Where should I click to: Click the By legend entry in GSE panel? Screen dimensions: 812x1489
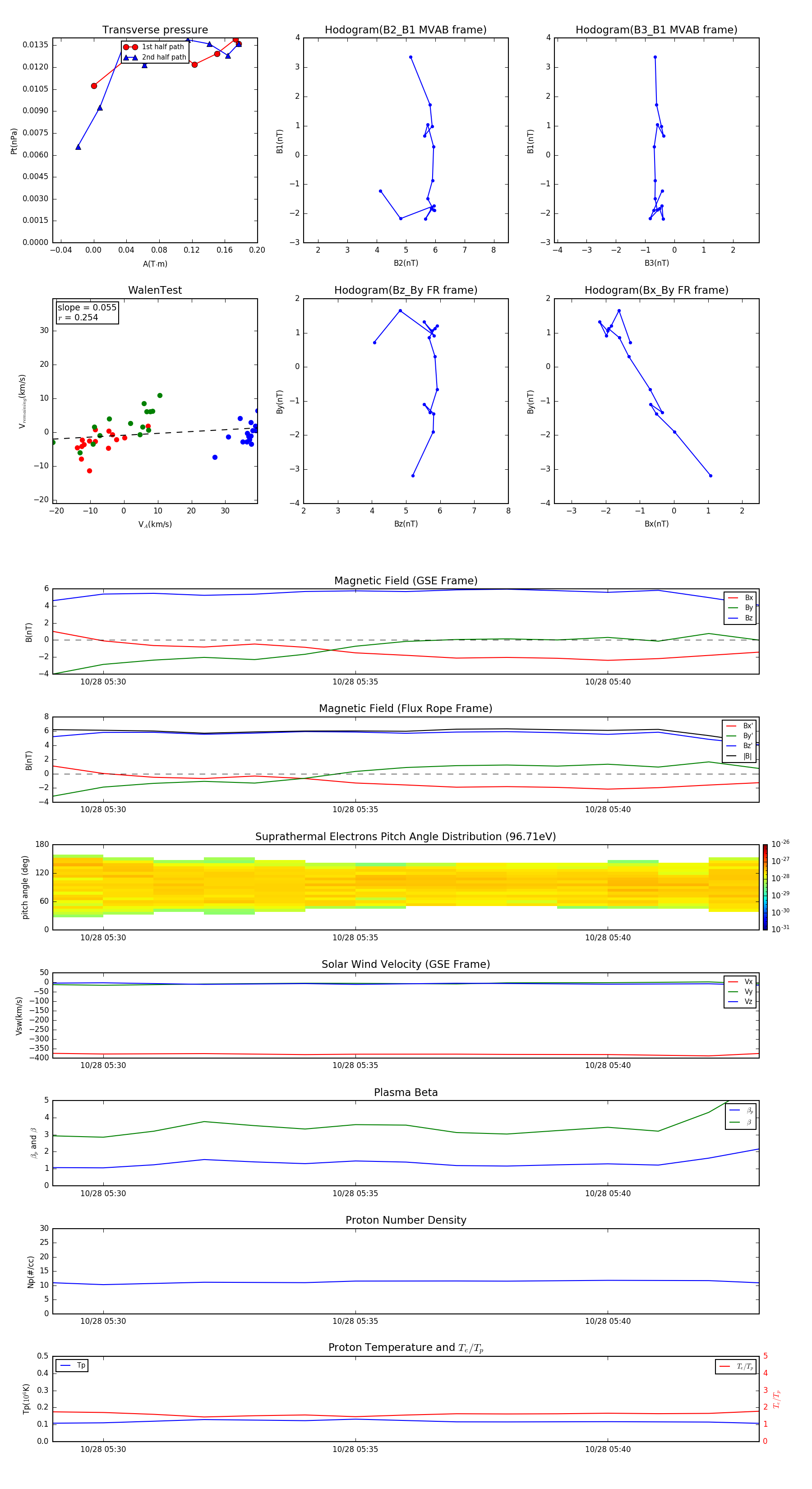(x=740, y=607)
